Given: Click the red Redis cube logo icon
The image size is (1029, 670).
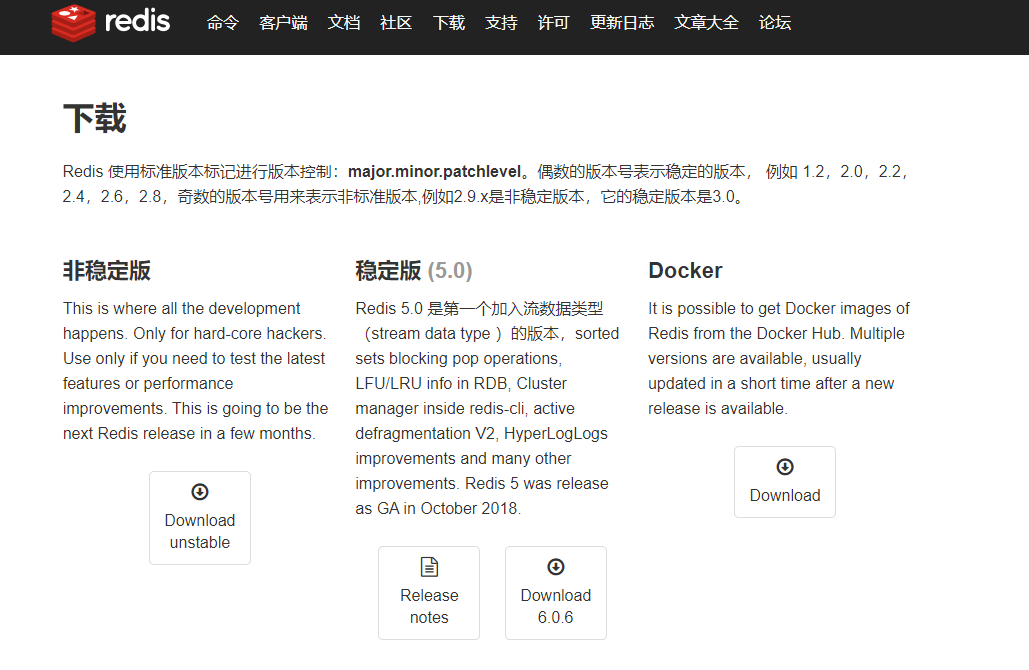Looking at the screenshot, I should pos(74,22).
